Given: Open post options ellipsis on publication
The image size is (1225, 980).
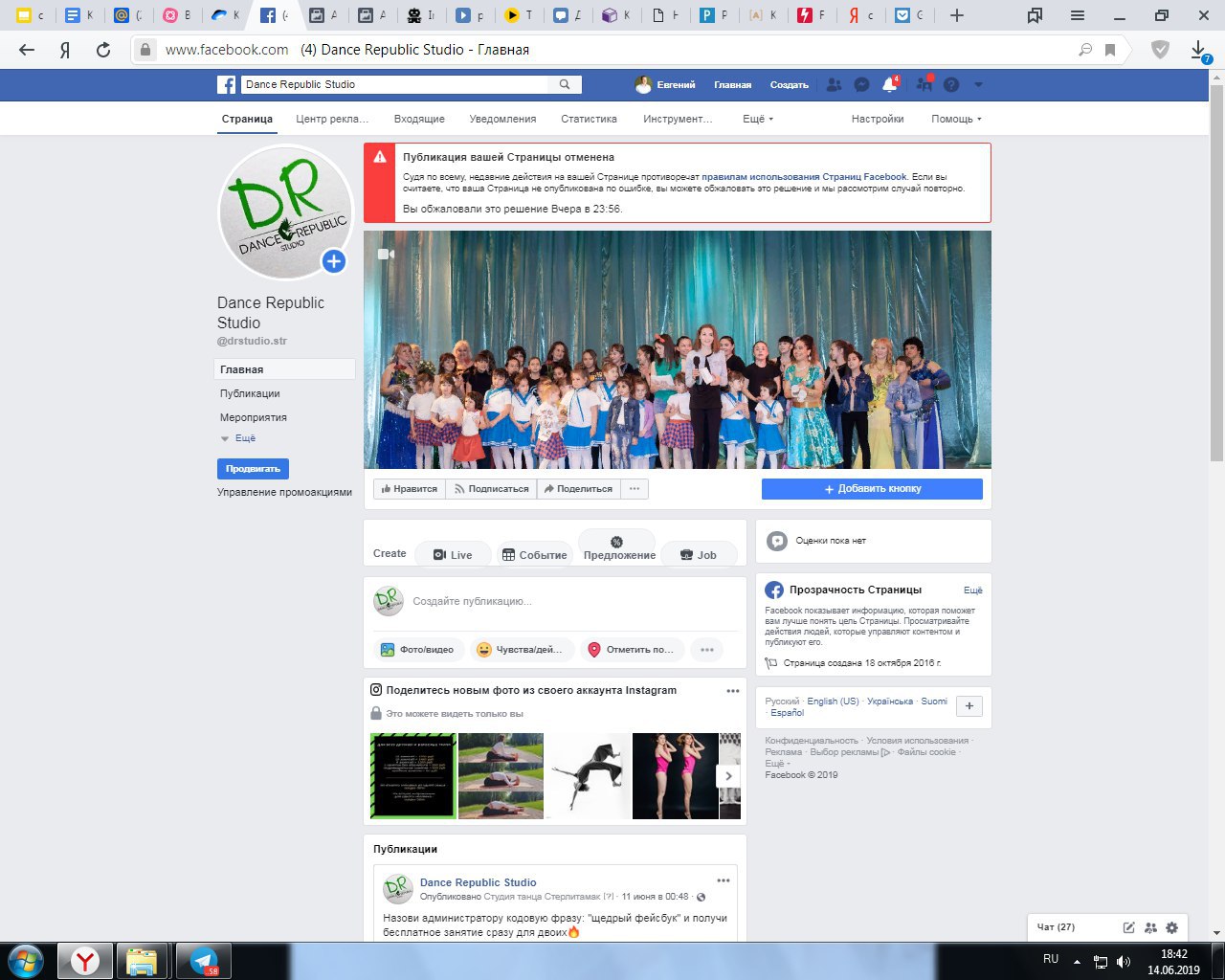Looking at the screenshot, I should 724,880.
